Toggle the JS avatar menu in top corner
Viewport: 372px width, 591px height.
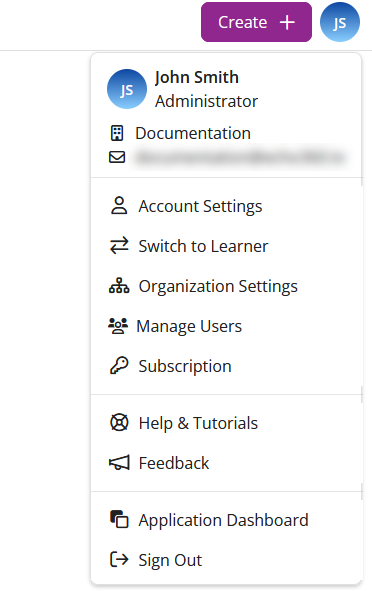click(340, 22)
